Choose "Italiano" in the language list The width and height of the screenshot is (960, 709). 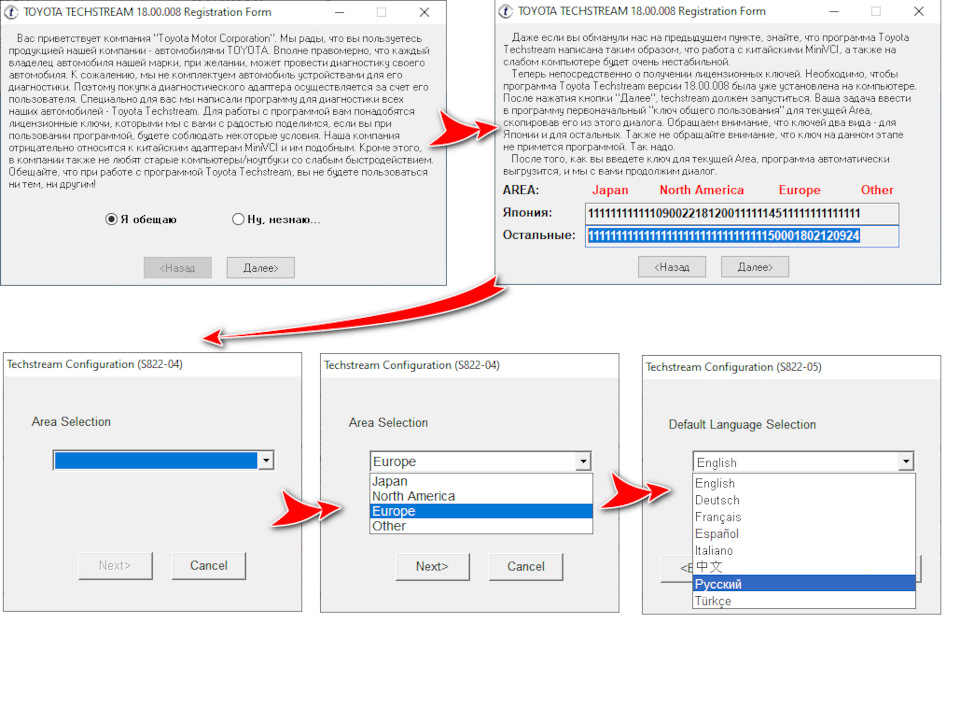[x=804, y=550]
